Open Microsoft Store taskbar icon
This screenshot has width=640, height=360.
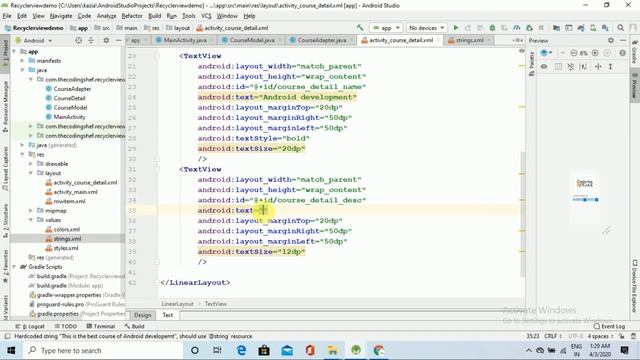[264, 350]
